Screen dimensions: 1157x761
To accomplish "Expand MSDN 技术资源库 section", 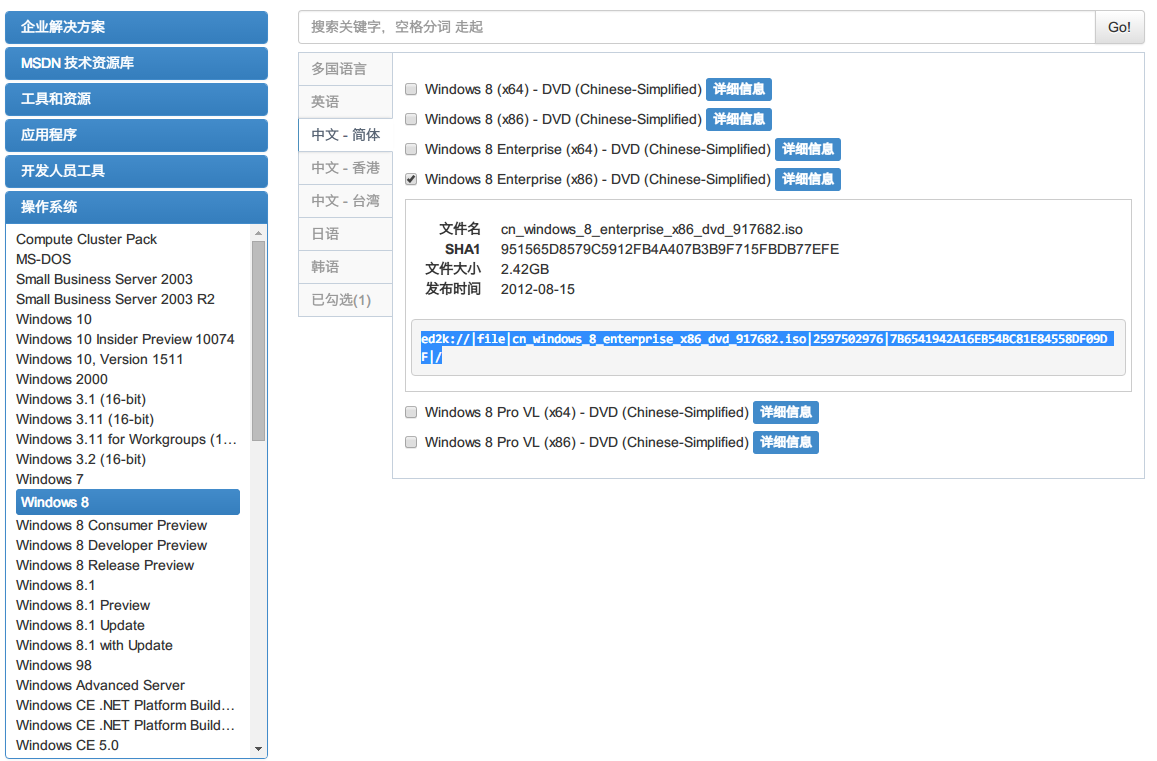I will click(x=137, y=63).
